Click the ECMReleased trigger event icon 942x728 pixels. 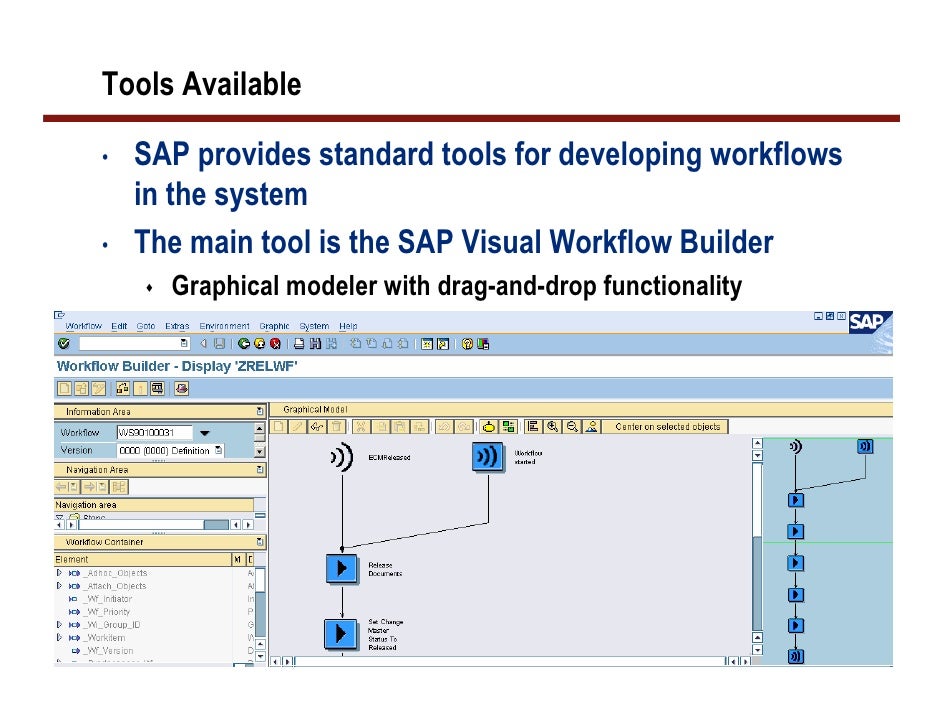tap(342, 457)
